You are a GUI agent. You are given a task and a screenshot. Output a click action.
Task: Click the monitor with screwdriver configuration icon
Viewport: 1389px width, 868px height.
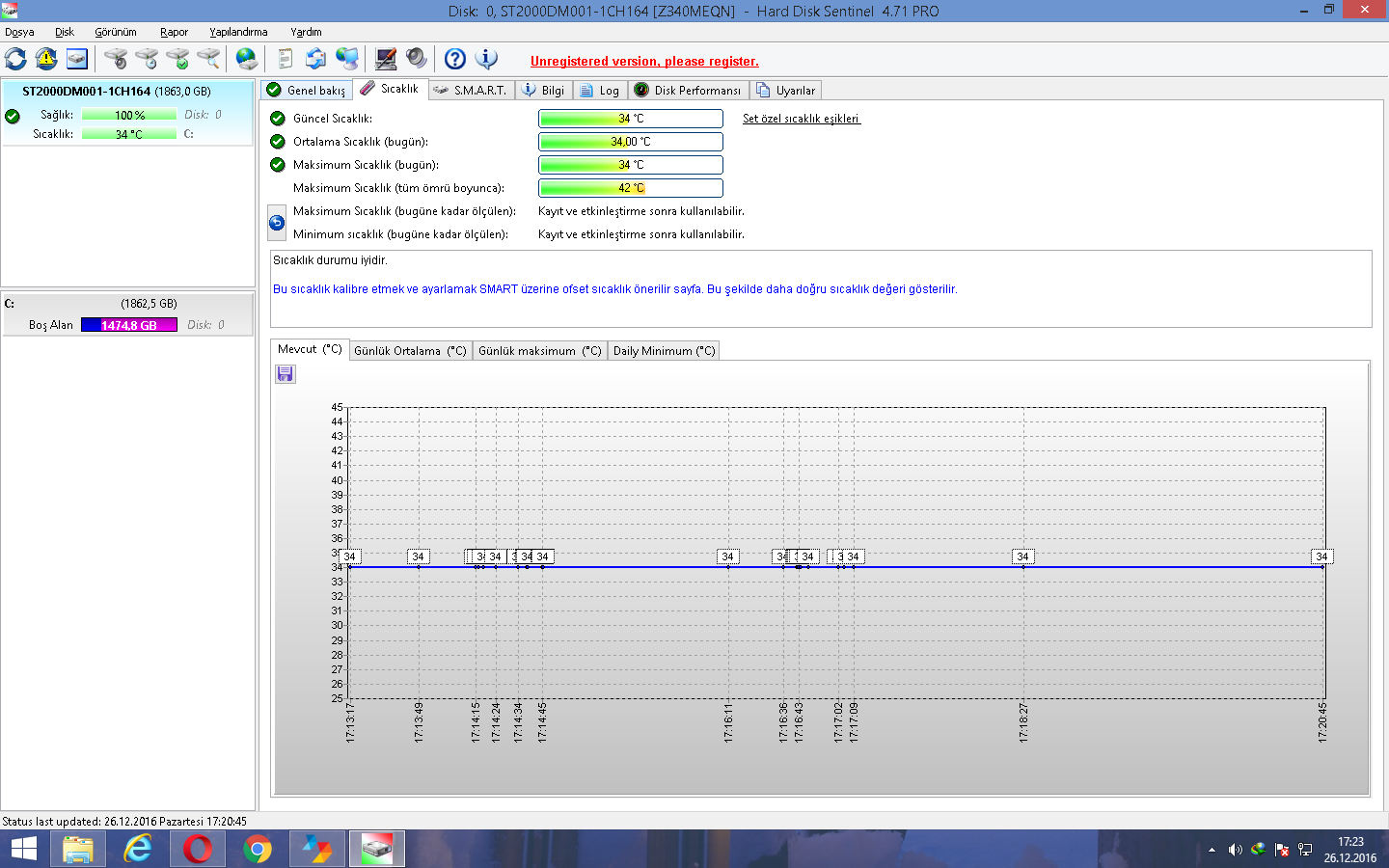(386, 59)
